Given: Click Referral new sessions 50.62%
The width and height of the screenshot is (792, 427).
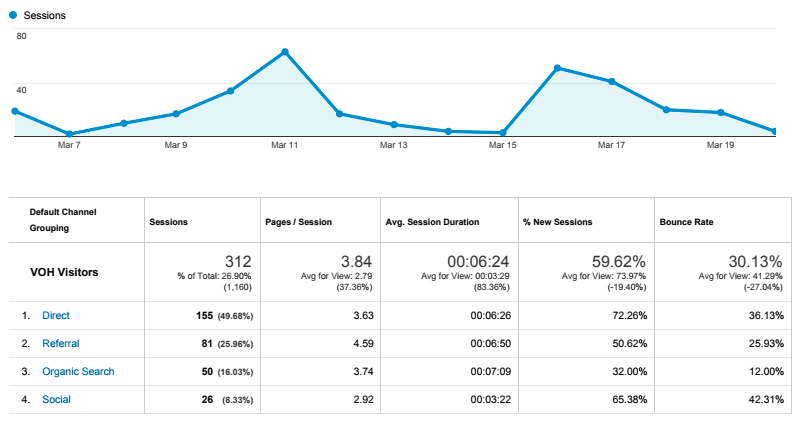Looking at the screenshot, I should click(629, 344).
